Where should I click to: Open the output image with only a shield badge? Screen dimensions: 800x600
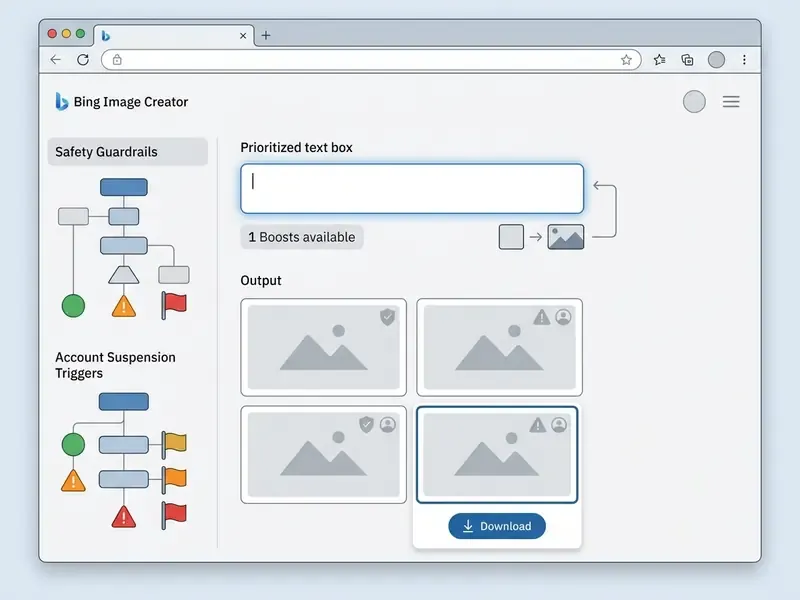point(323,347)
